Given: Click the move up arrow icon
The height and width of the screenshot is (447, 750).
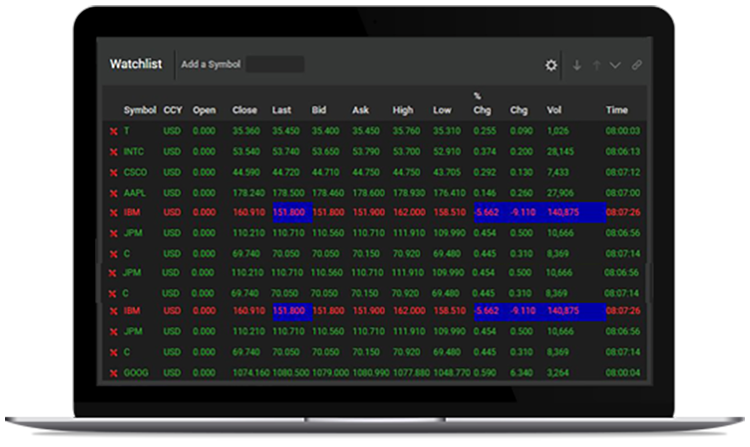Looking at the screenshot, I should (596, 65).
